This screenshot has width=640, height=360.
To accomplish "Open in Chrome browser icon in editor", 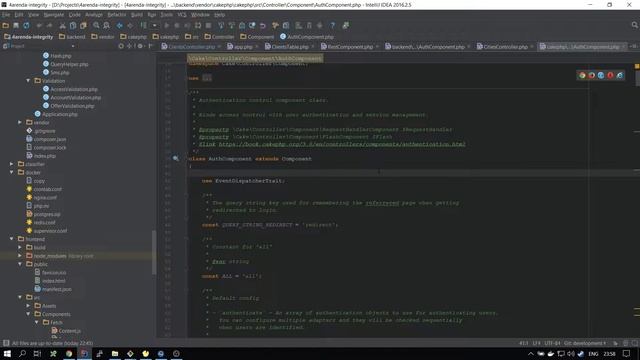I will tap(582, 75).
